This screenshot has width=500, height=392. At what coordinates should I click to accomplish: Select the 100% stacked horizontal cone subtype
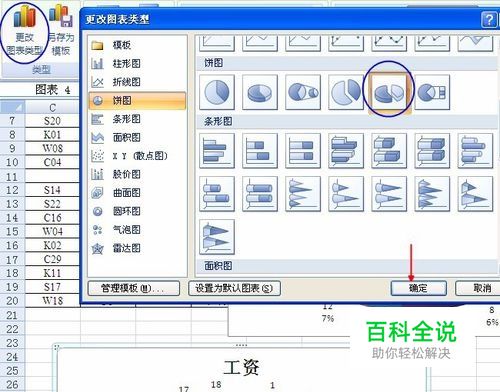(389, 194)
